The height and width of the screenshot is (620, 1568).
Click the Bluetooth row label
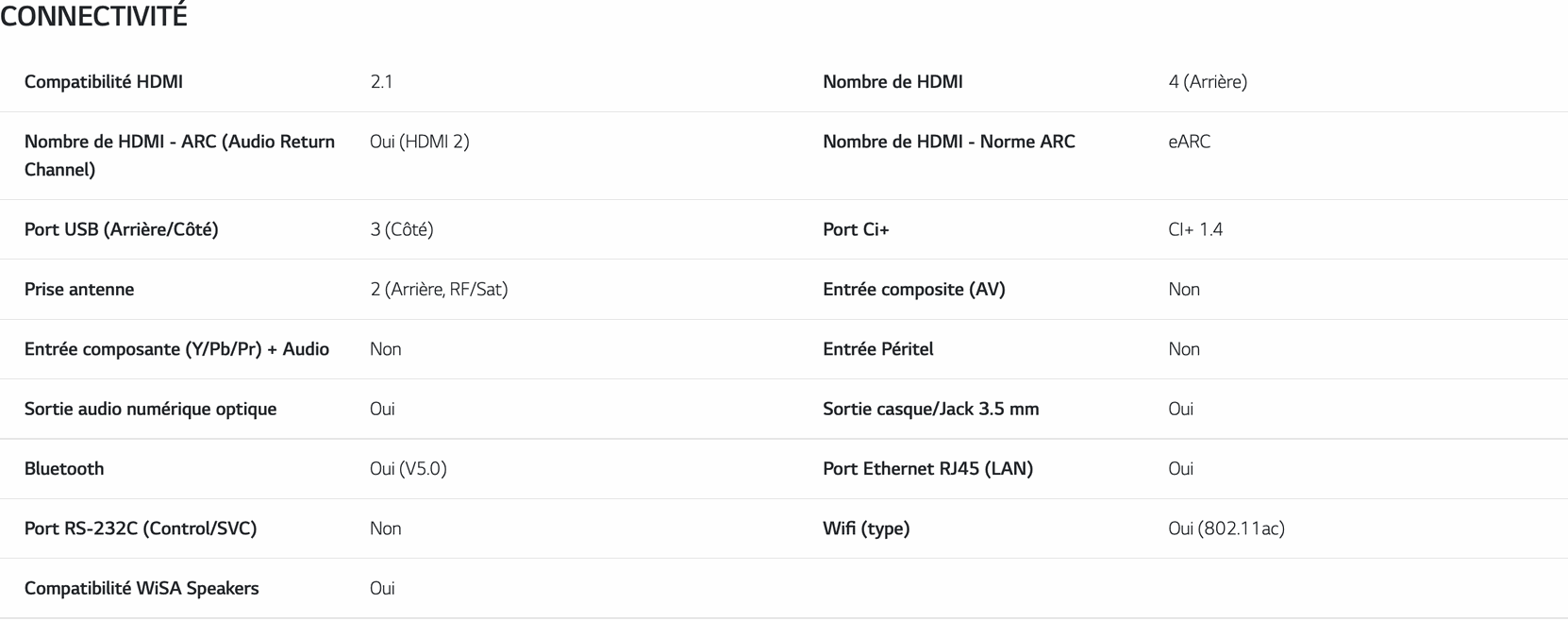pos(64,469)
